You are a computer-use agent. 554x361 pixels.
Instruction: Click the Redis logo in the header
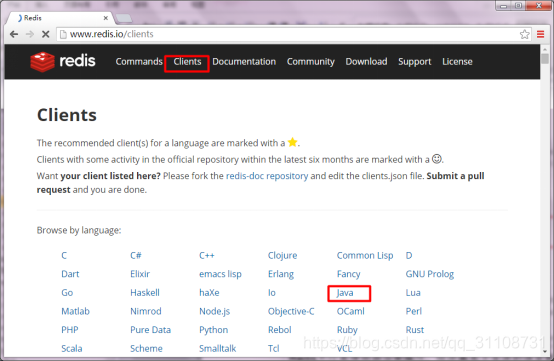click(x=63, y=61)
